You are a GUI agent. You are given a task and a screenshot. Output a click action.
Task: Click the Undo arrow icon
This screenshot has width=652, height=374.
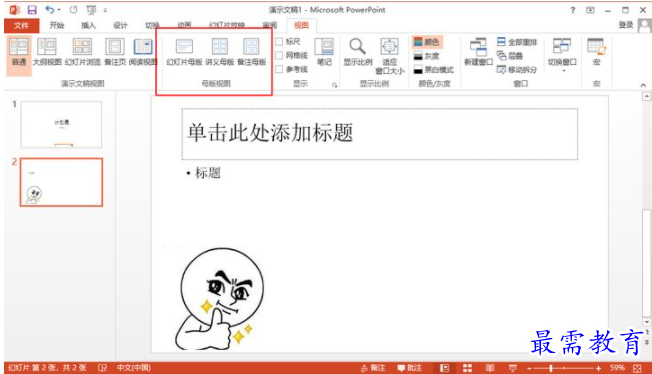click(49, 9)
